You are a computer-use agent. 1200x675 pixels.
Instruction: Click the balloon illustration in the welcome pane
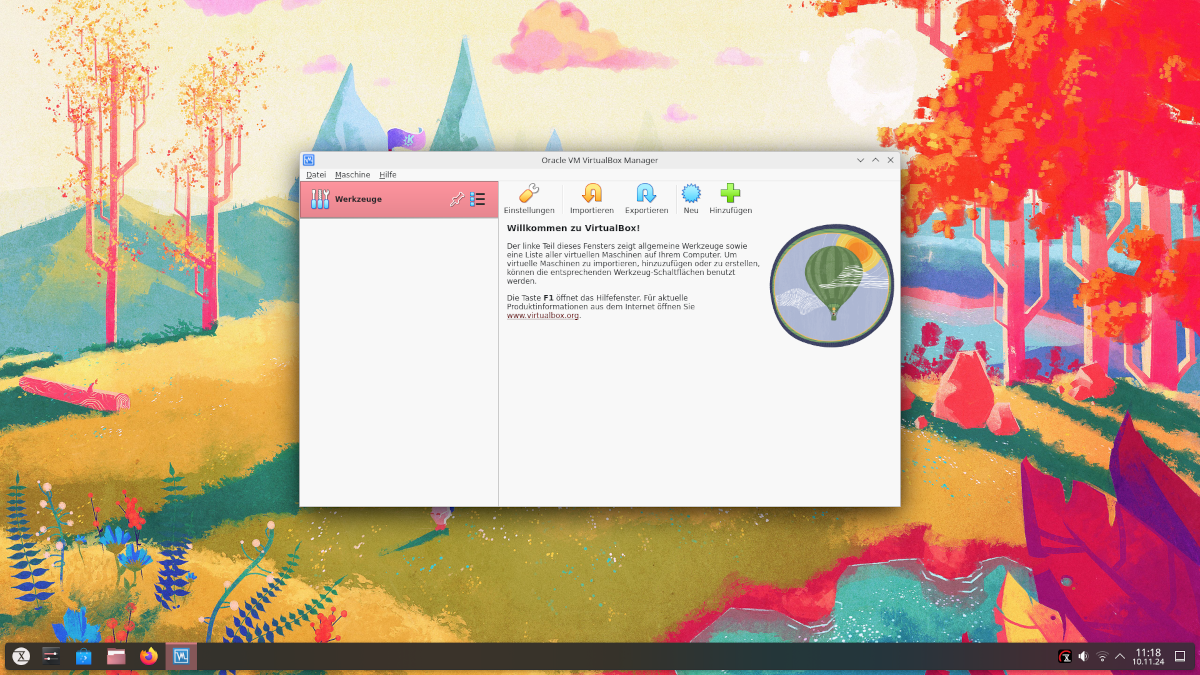[x=832, y=286]
